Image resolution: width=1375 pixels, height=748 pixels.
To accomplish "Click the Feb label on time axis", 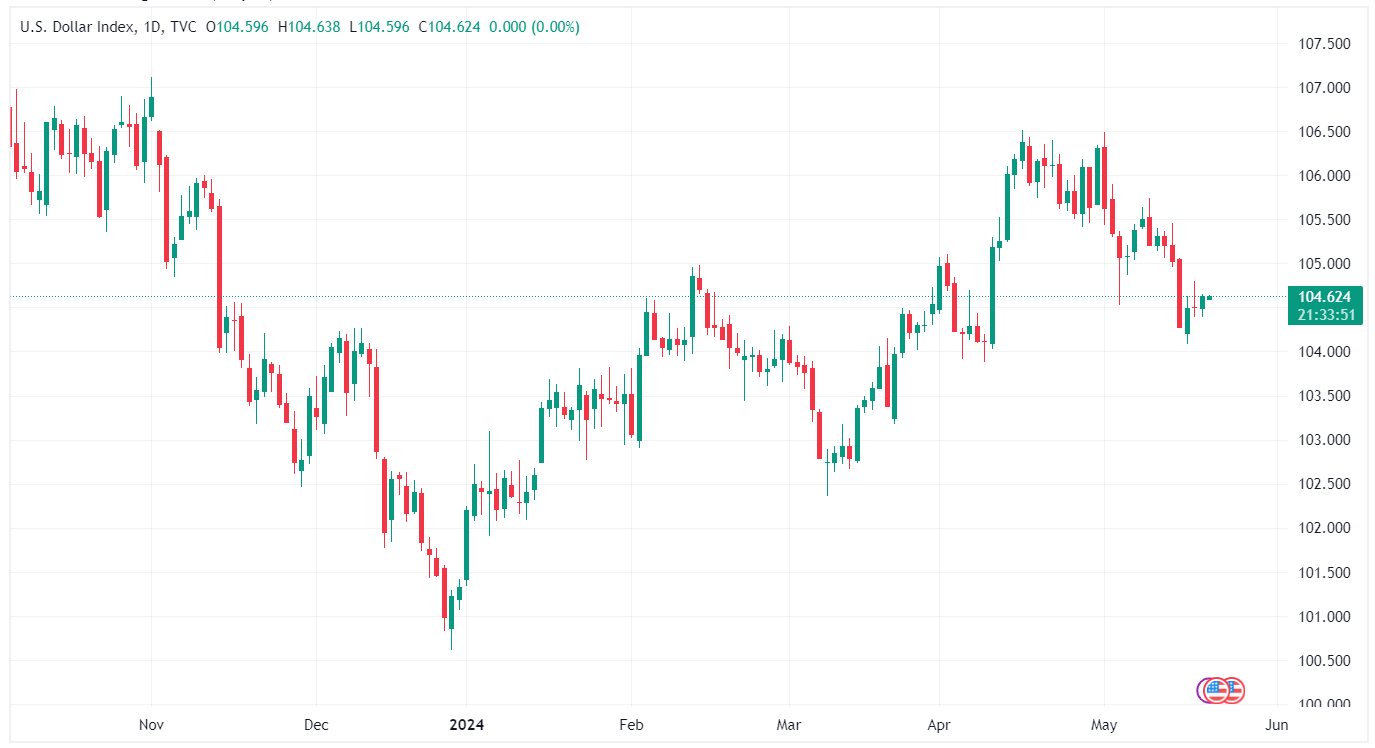I will (x=631, y=724).
